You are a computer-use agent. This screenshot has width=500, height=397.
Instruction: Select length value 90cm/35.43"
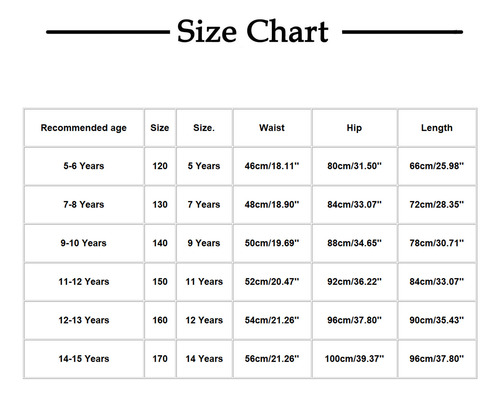click(x=437, y=320)
